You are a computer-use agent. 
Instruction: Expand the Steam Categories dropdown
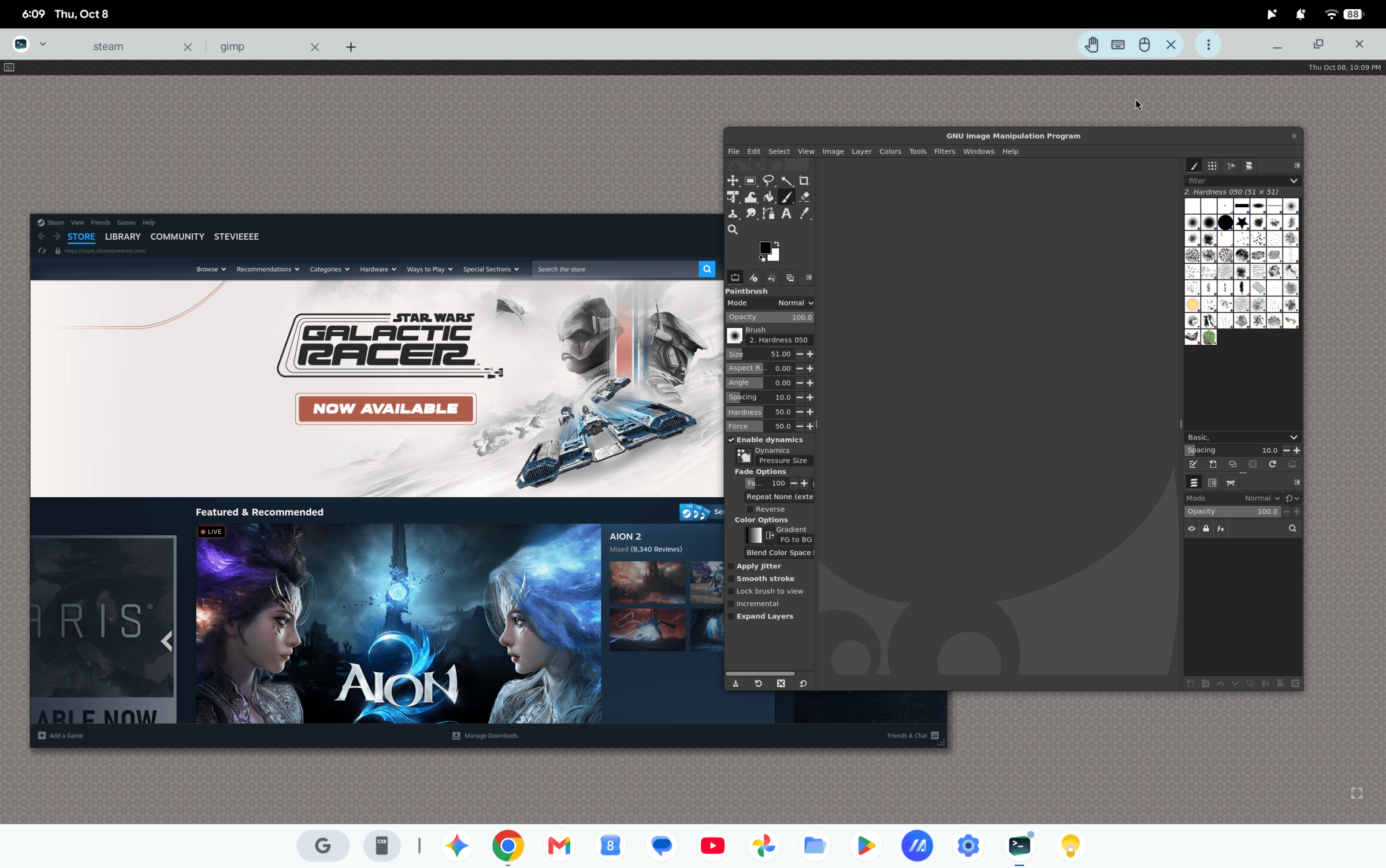[x=329, y=269]
